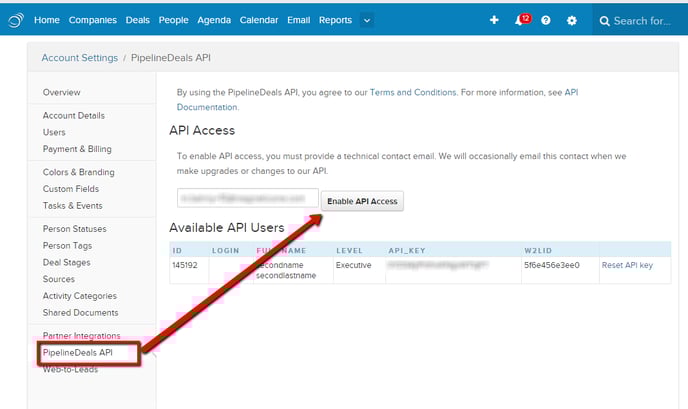This screenshot has height=409, width=688.
Task: Open Companies in top navigation
Action: pyautogui.click(x=93, y=20)
